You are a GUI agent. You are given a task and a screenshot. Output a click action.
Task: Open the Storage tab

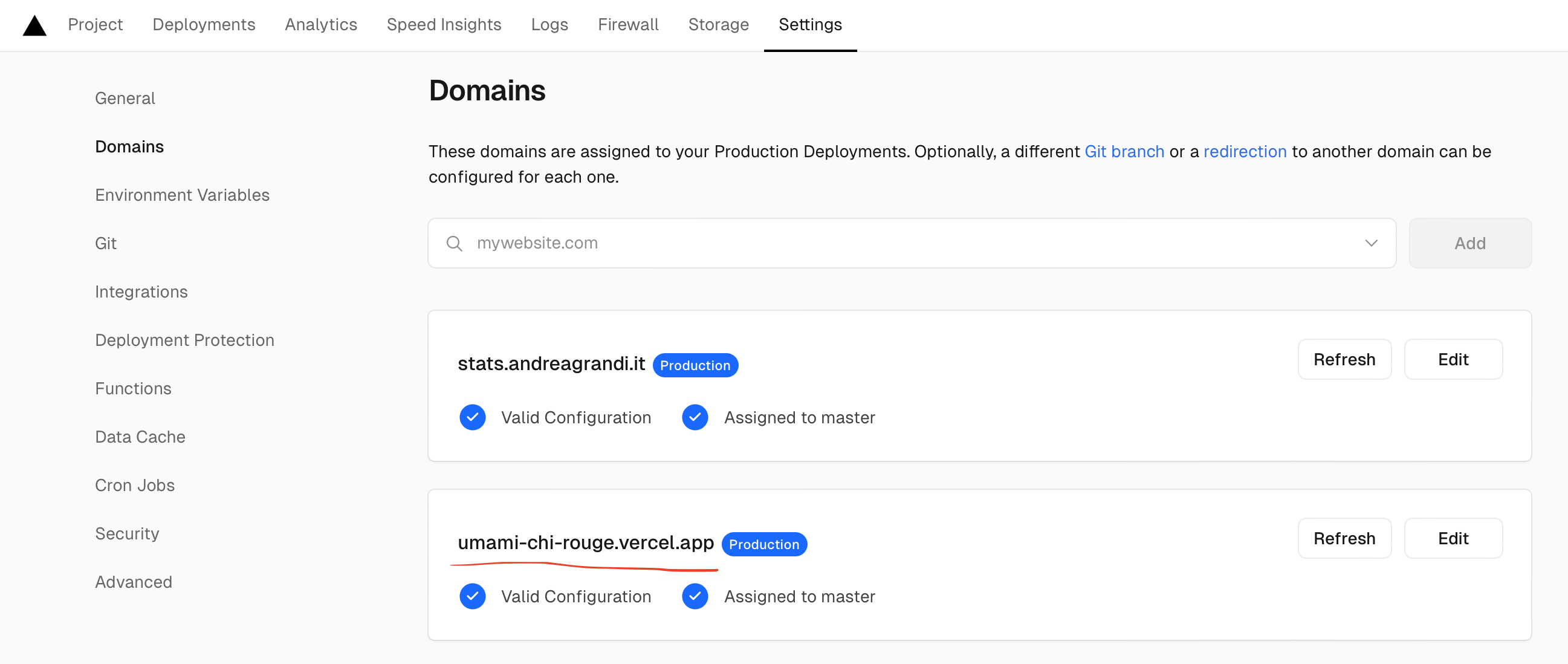coord(718,24)
